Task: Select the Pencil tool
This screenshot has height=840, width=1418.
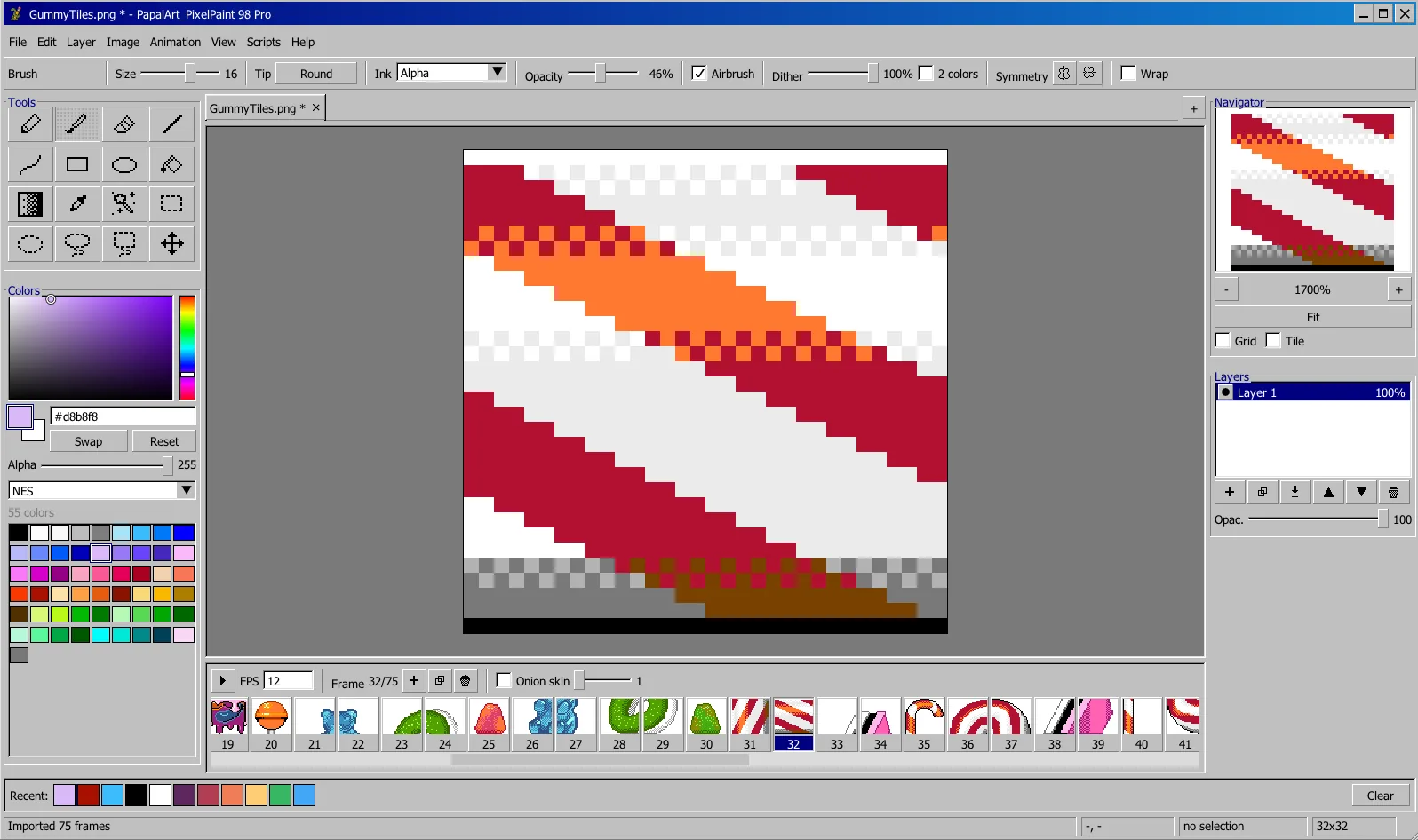Action: coord(30,124)
